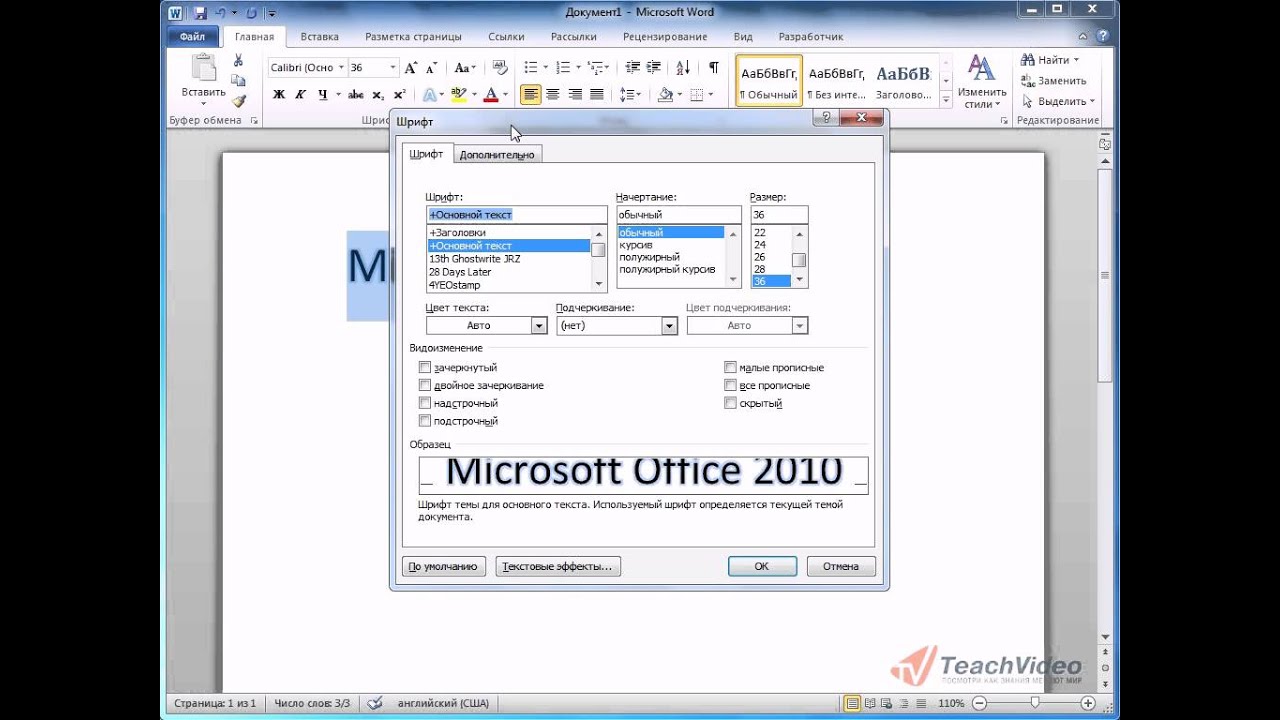Open the Ссылки ribbon tab
This screenshot has width=1280, height=720.
506,37
